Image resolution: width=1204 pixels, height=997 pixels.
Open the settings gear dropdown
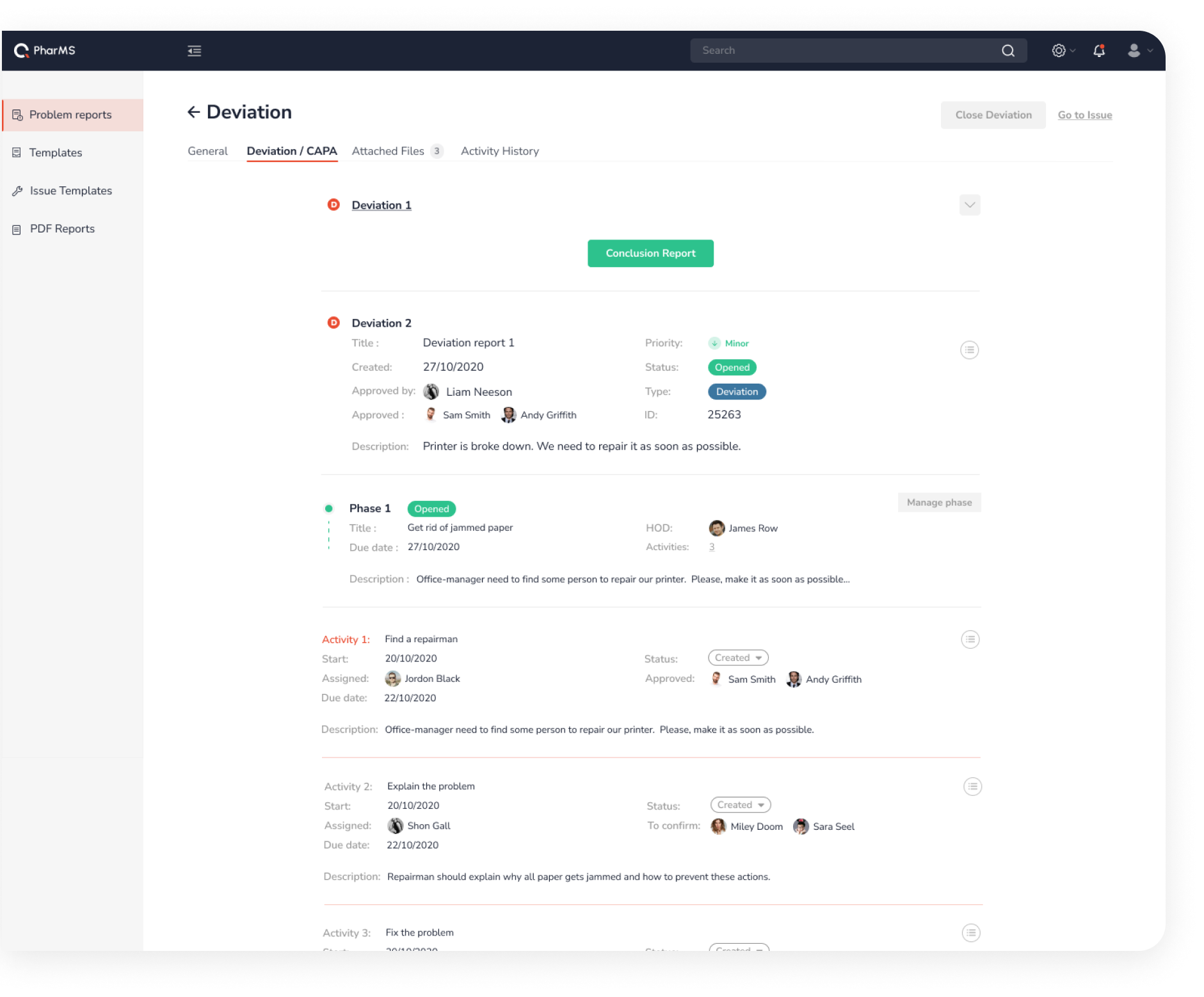coord(1063,51)
